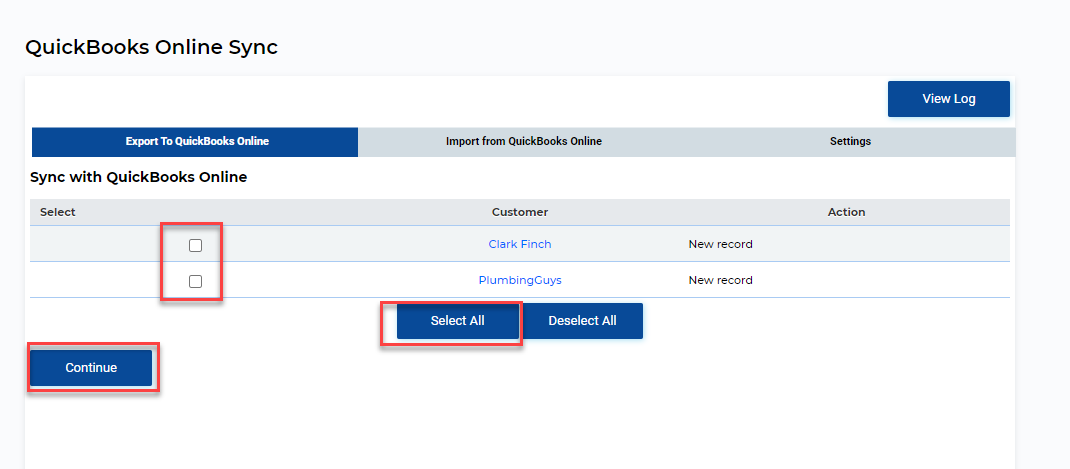Open the View Log button
This screenshot has height=469, width=1070.
[x=949, y=99]
